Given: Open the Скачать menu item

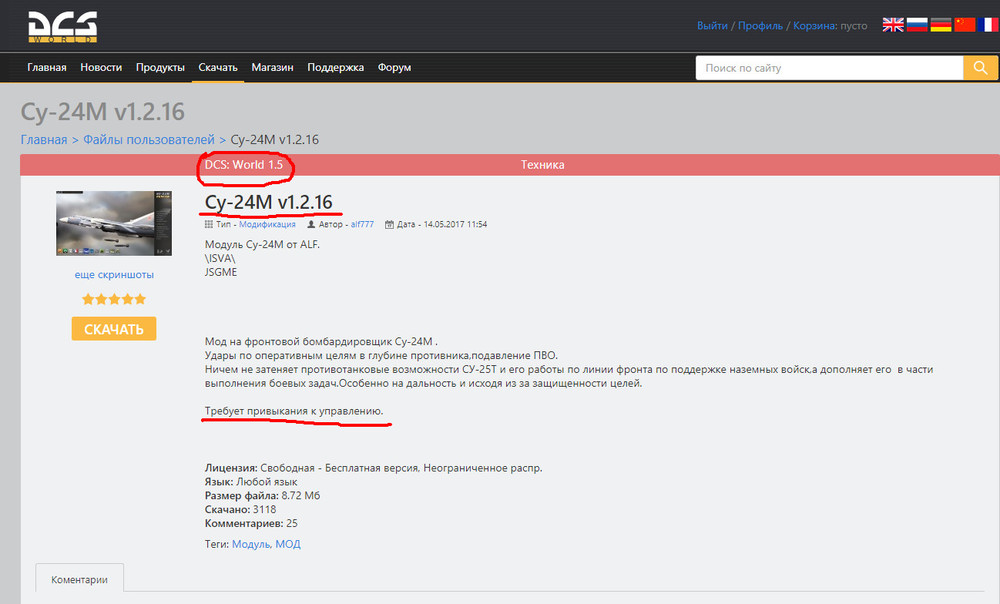Looking at the screenshot, I should (217, 67).
